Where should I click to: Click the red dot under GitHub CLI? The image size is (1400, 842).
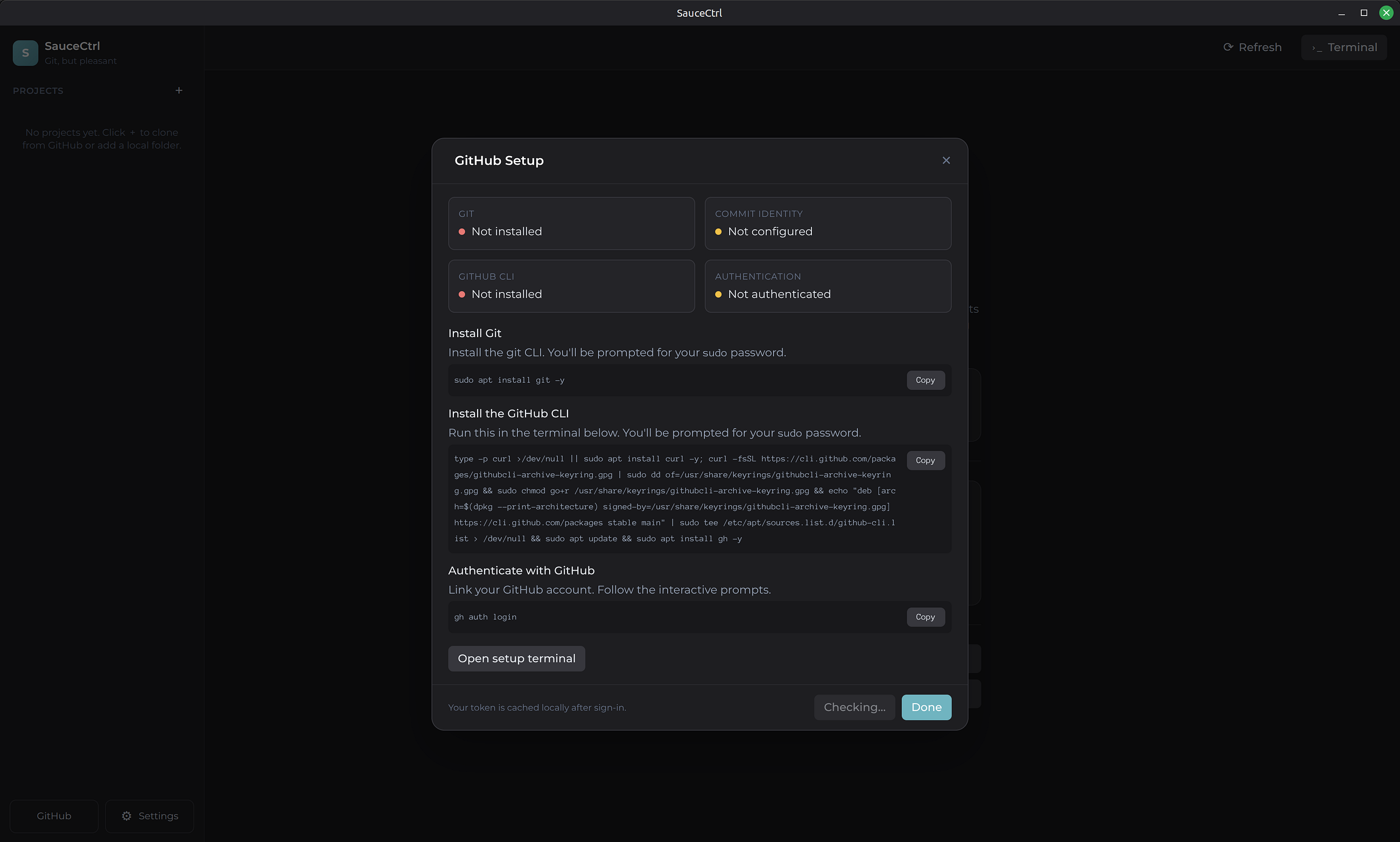(462, 294)
